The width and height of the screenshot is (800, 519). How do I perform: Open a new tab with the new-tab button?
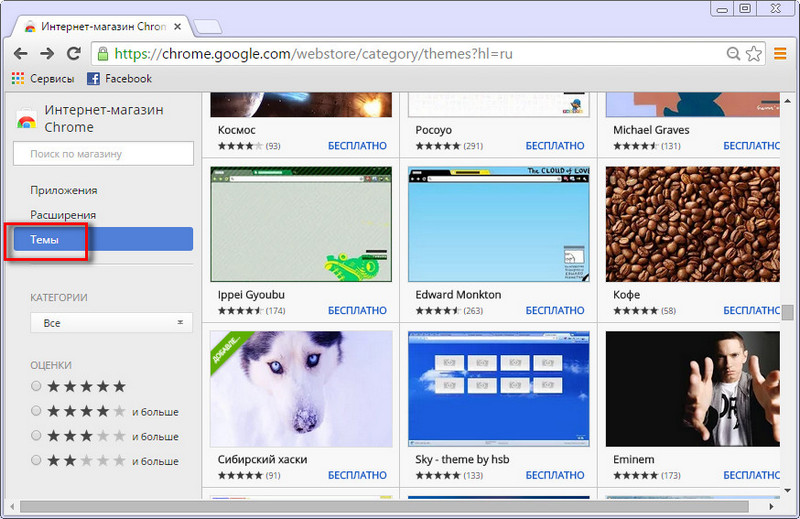208,27
